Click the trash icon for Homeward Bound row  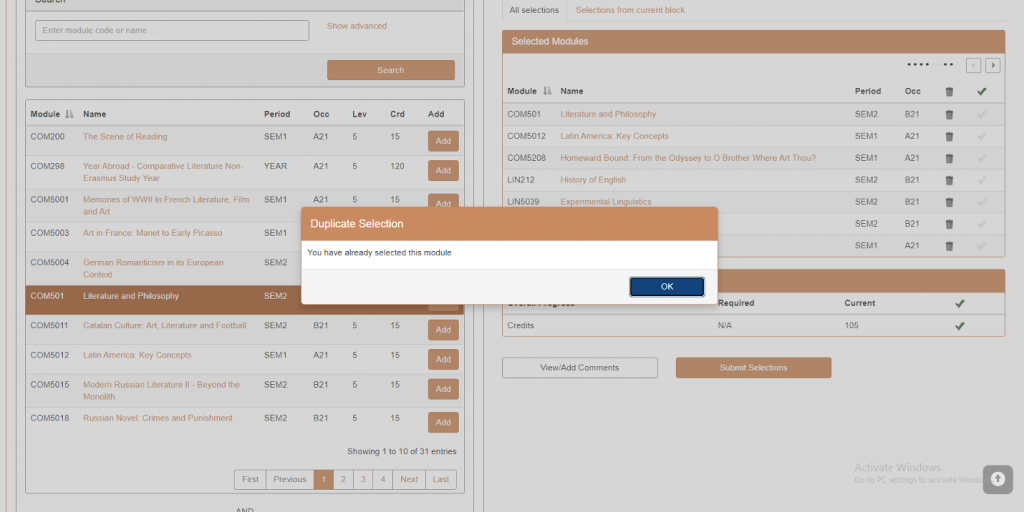coord(949,158)
